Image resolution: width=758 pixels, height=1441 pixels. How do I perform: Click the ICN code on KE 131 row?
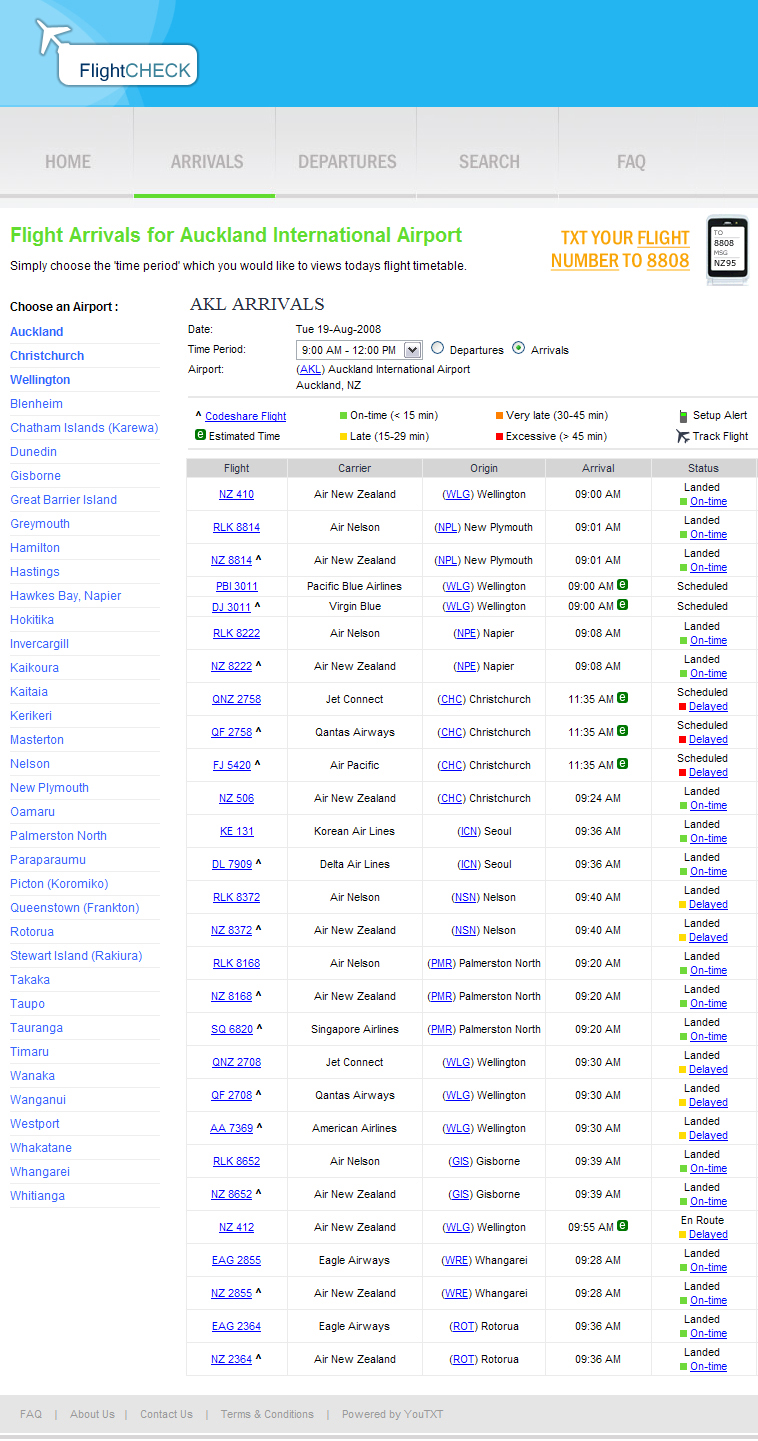(x=468, y=831)
